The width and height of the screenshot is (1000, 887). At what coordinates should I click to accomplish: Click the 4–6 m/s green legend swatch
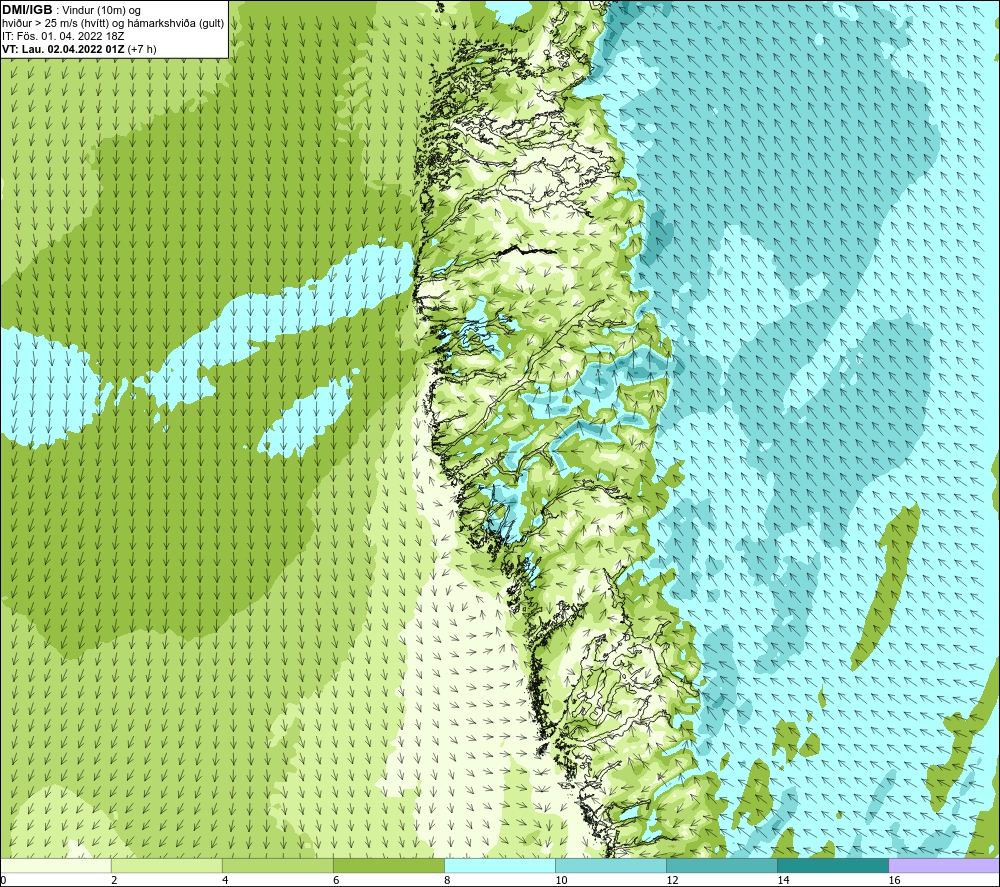278,866
